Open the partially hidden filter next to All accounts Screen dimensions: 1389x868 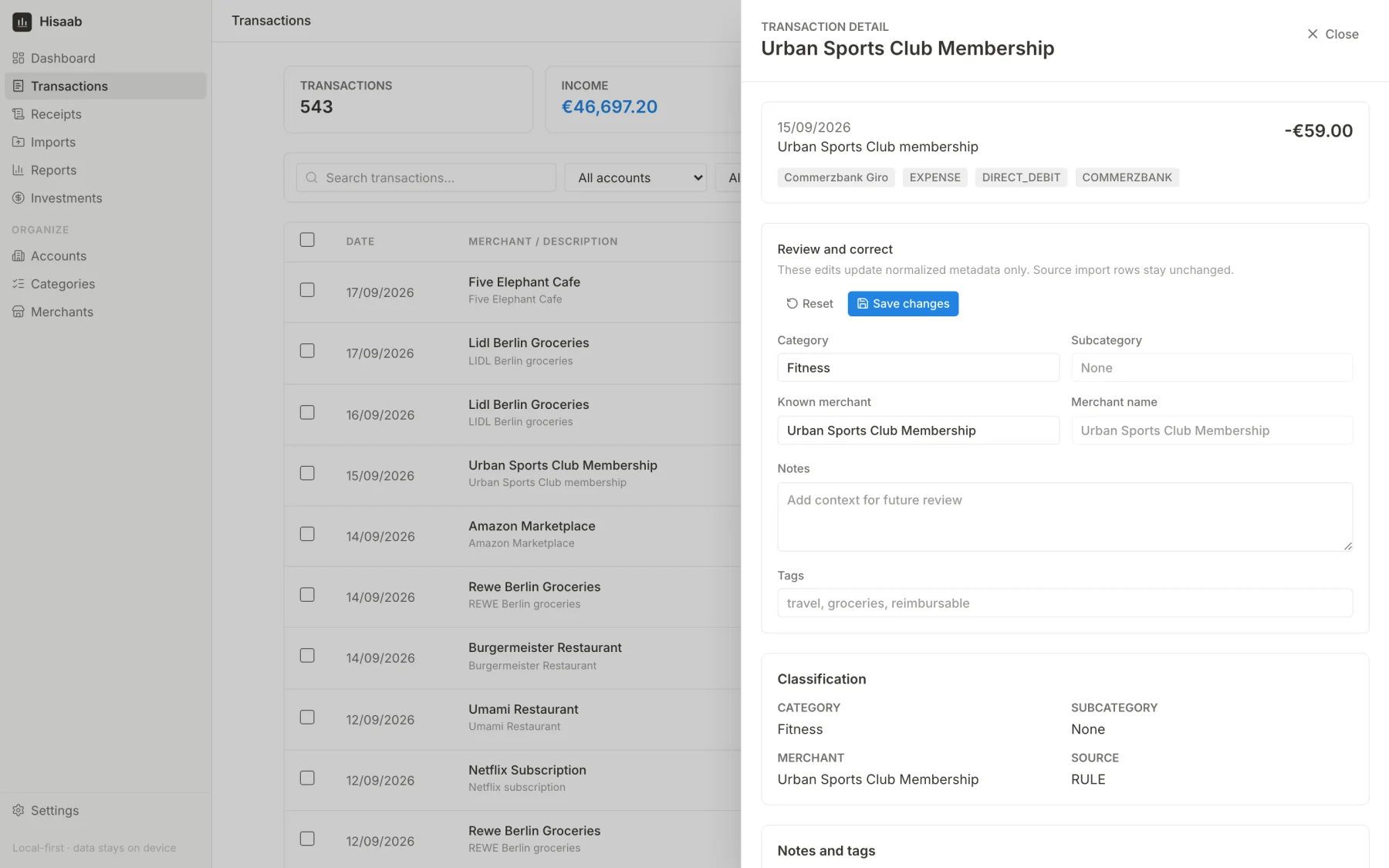click(728, 177)
